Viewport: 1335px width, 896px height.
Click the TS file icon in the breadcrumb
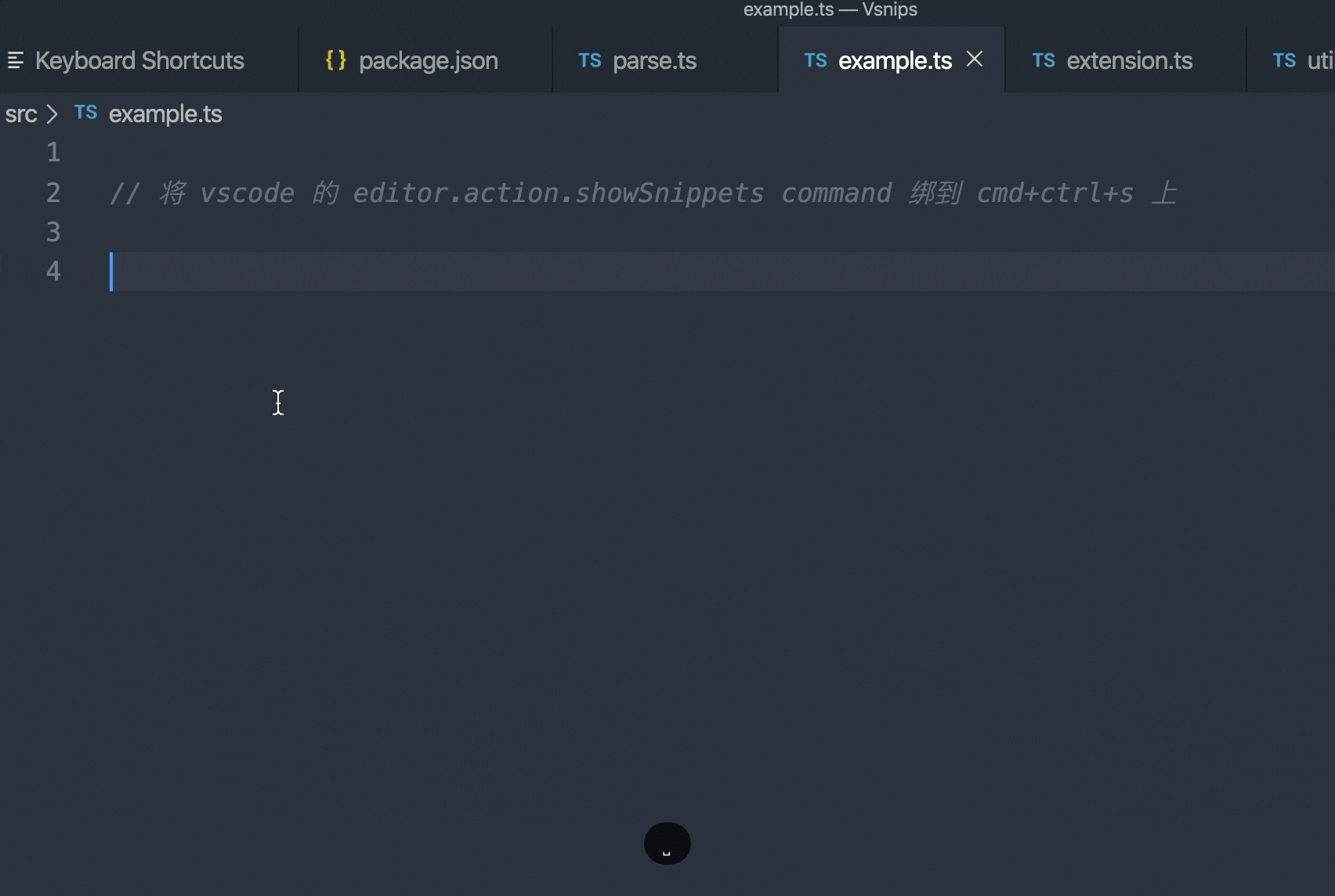point(85,113)
